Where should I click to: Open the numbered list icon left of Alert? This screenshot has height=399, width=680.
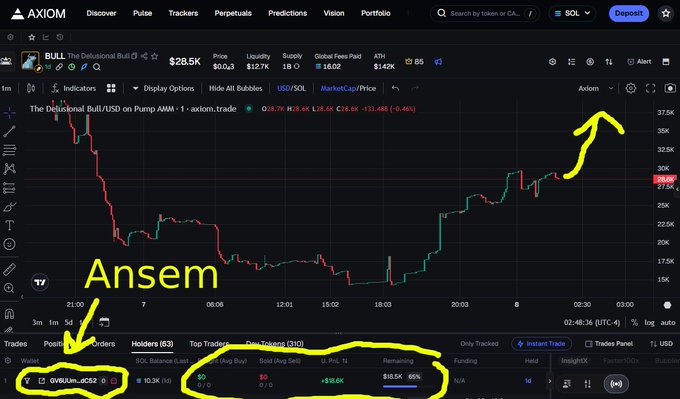572,62
